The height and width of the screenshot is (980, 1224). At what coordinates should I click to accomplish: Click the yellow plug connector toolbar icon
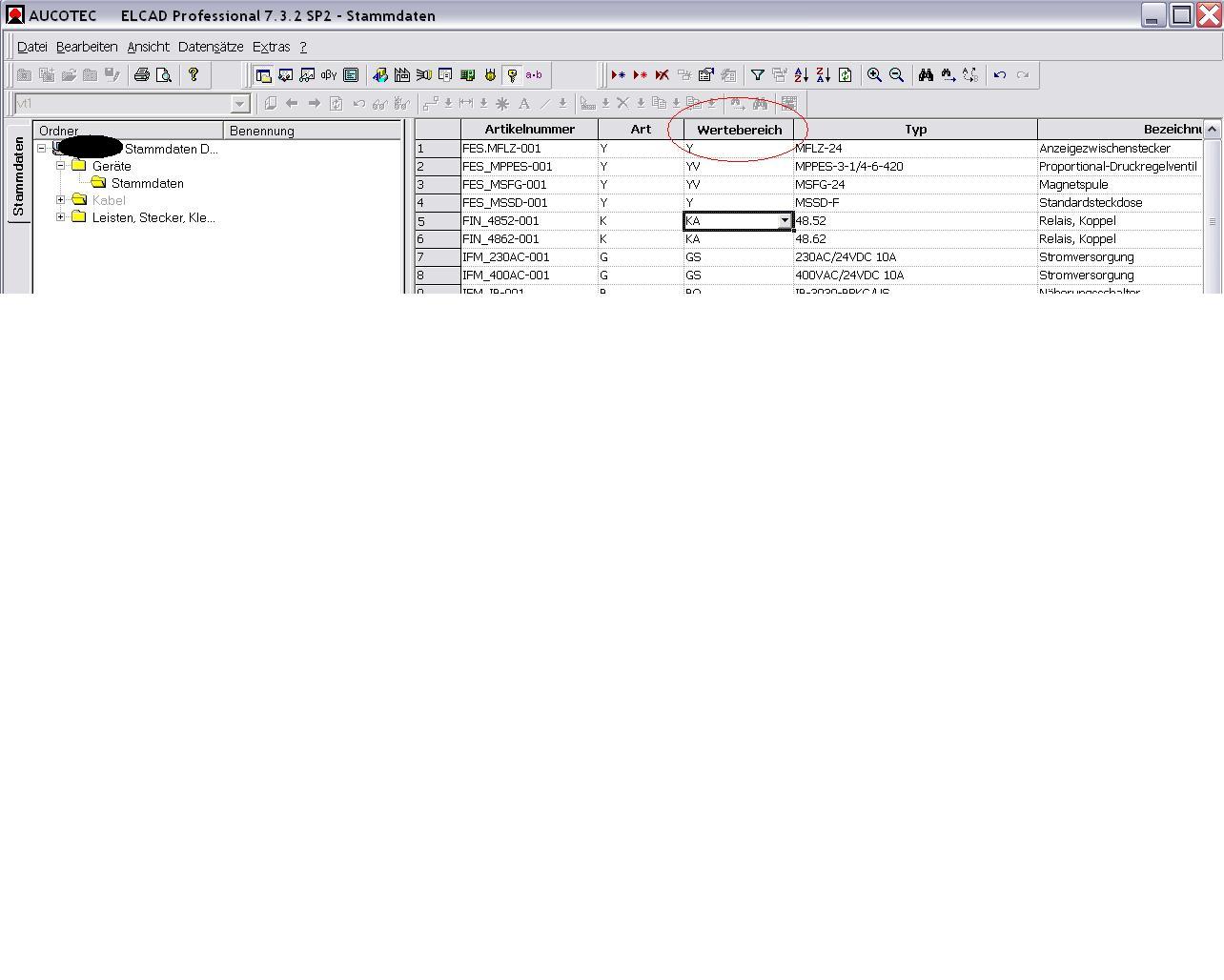[x=490, y=74]
